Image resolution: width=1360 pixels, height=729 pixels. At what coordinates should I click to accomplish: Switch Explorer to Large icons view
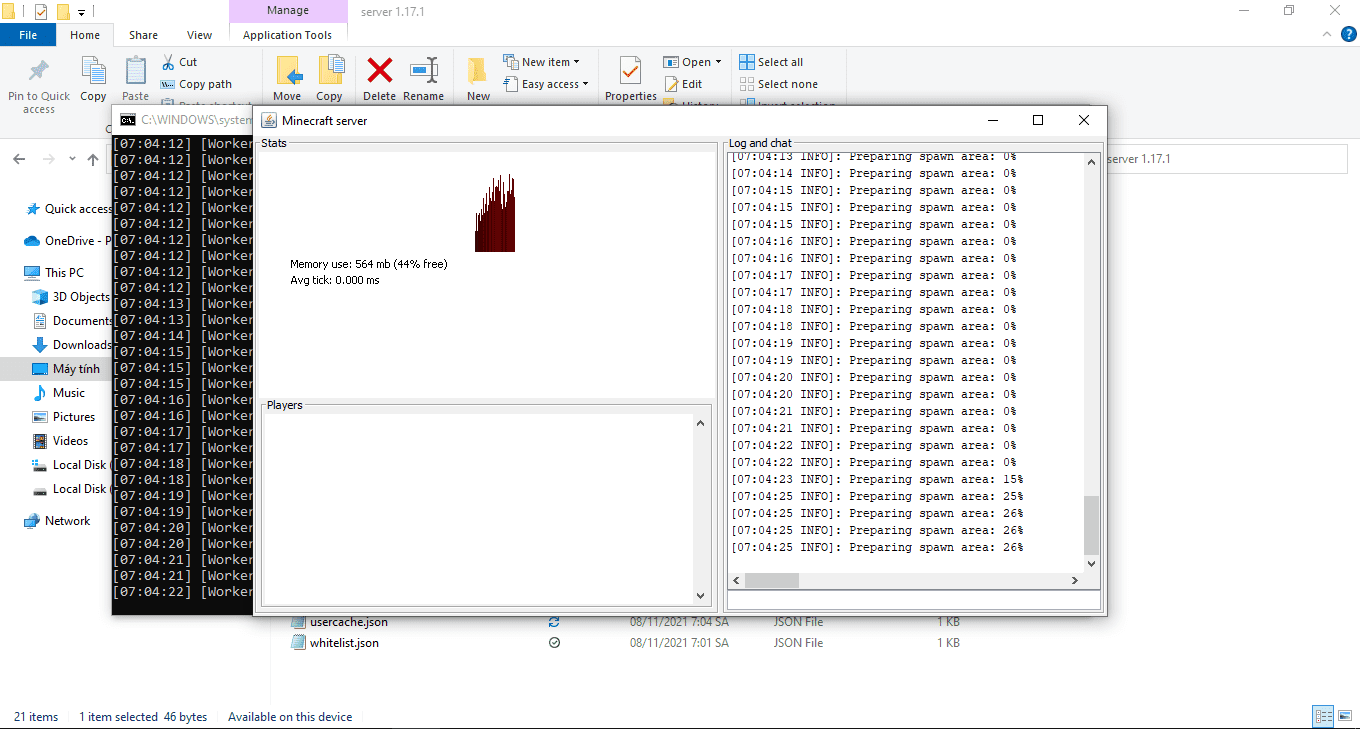(1345, 716)
